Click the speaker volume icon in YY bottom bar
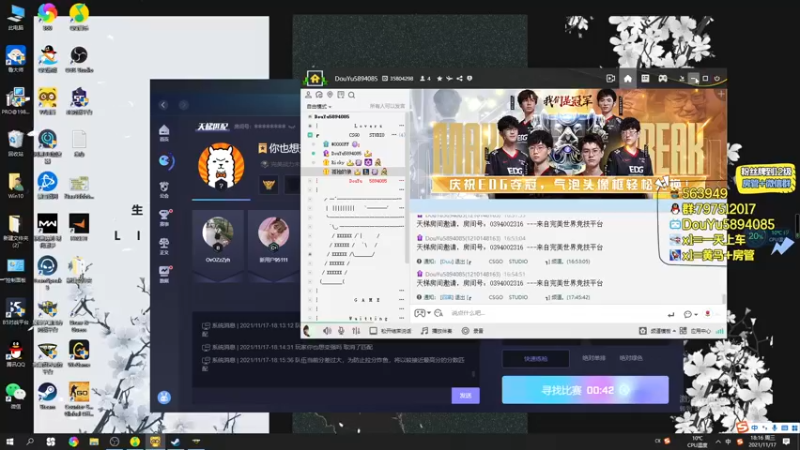The image size is (800, 450). [327, 331]
